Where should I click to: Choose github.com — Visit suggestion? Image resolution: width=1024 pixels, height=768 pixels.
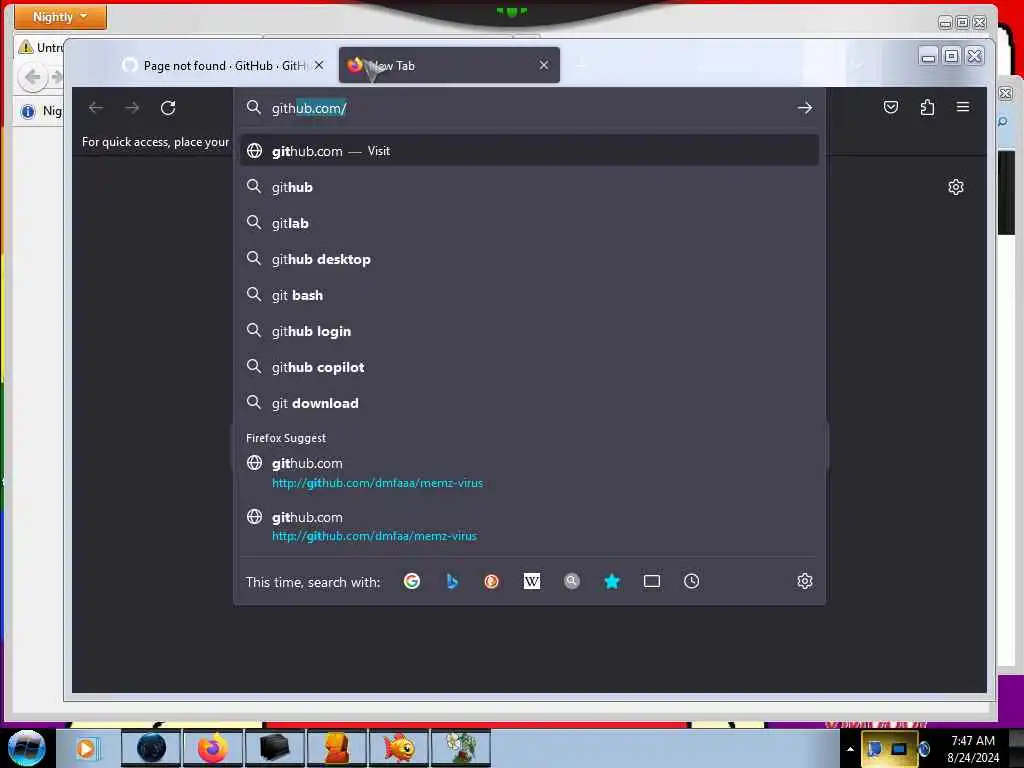(x=529, y=151)
